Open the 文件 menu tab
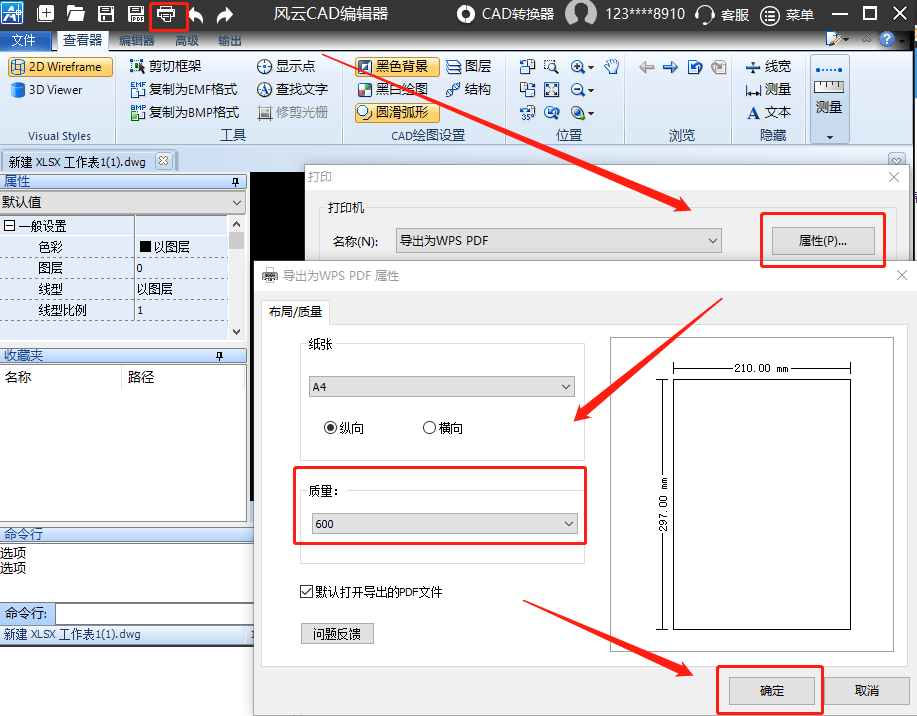 24,40
